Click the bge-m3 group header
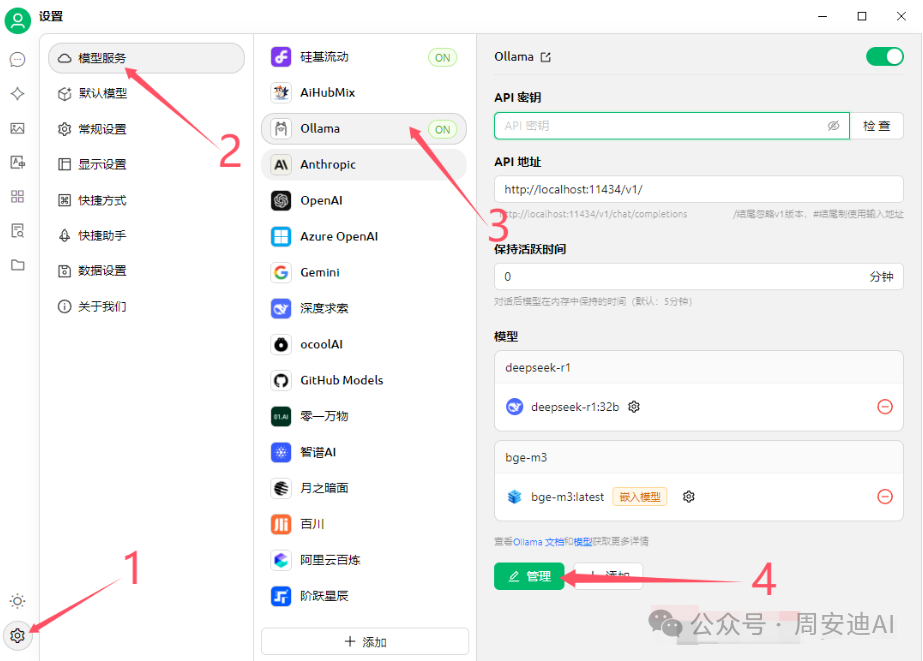Screen dimensions: 923x661 click(699, 457)
